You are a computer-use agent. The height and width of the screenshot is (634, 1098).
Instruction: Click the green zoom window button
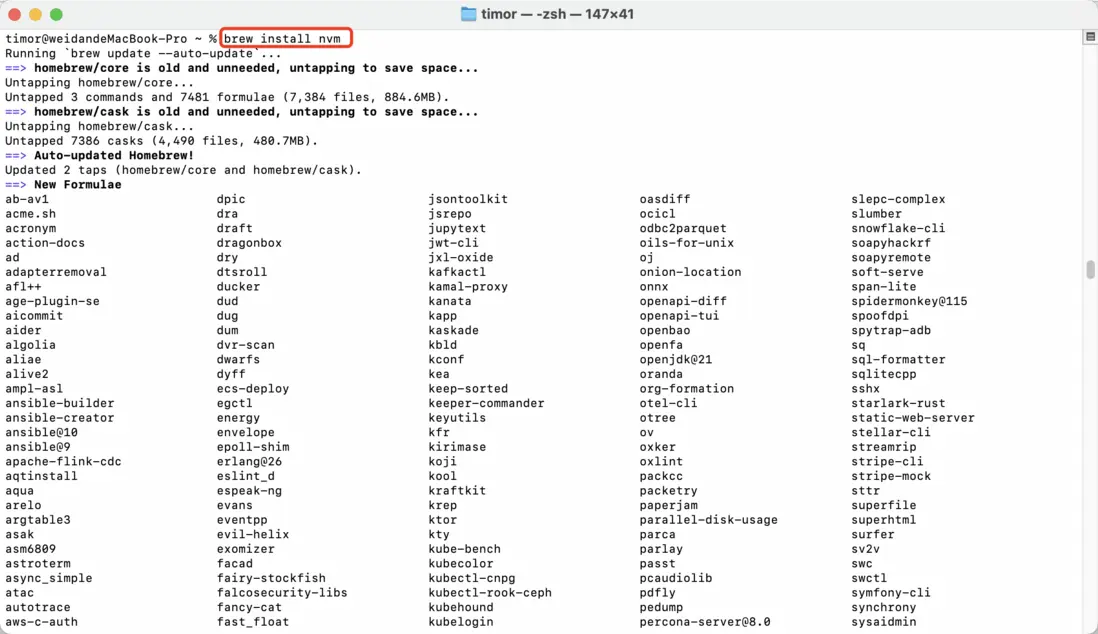point(57,14)
